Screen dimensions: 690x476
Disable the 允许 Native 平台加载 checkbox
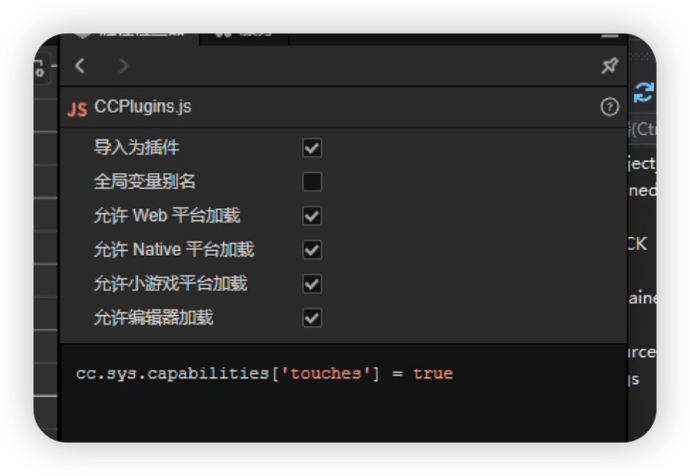coord(312,250)
